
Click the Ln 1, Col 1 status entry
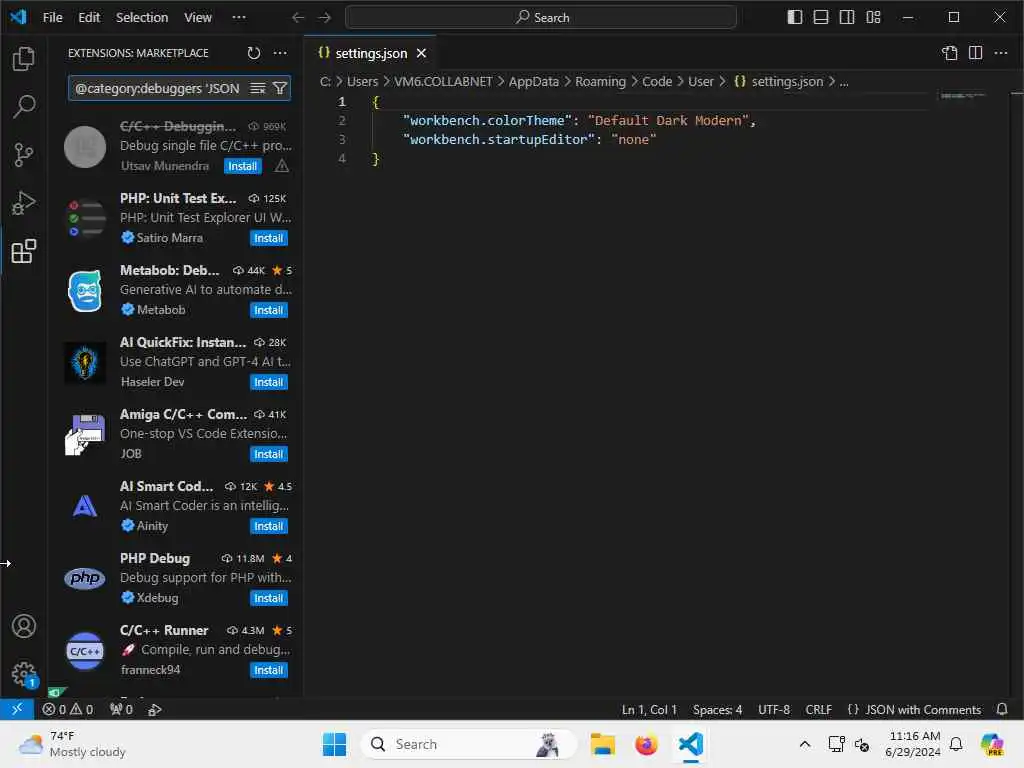pyautogui.click(x=649, y=710)
